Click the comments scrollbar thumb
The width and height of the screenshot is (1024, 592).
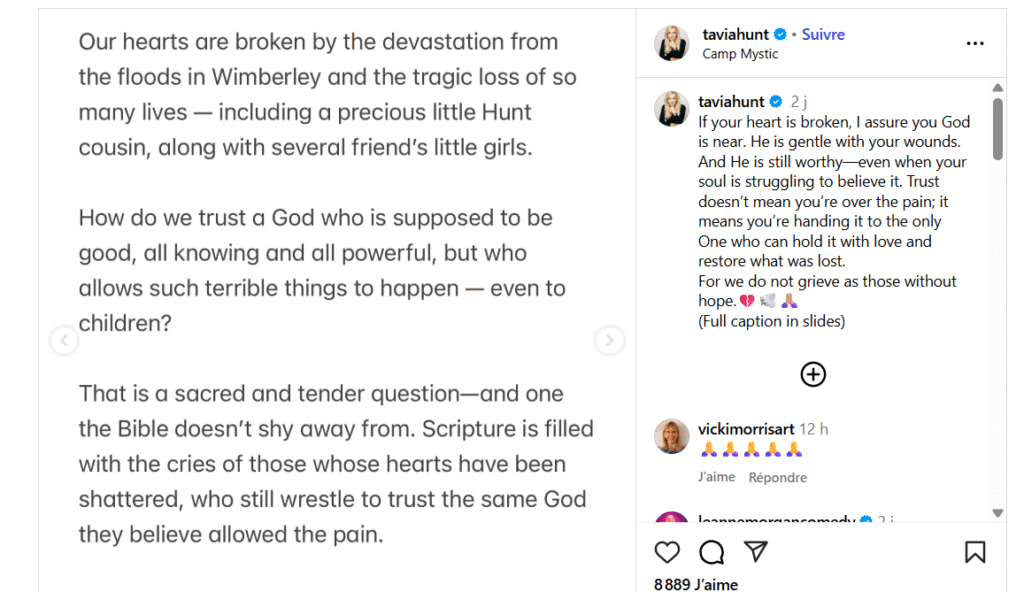pyautogui.click(x=997, y=128)
